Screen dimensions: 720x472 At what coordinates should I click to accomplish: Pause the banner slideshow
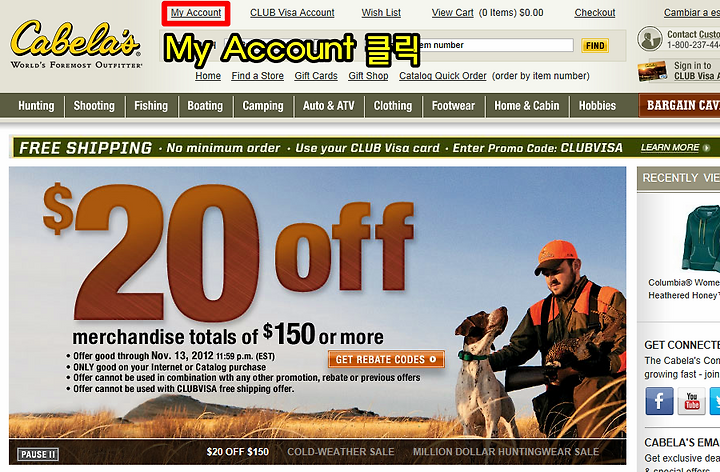point(38,455)
